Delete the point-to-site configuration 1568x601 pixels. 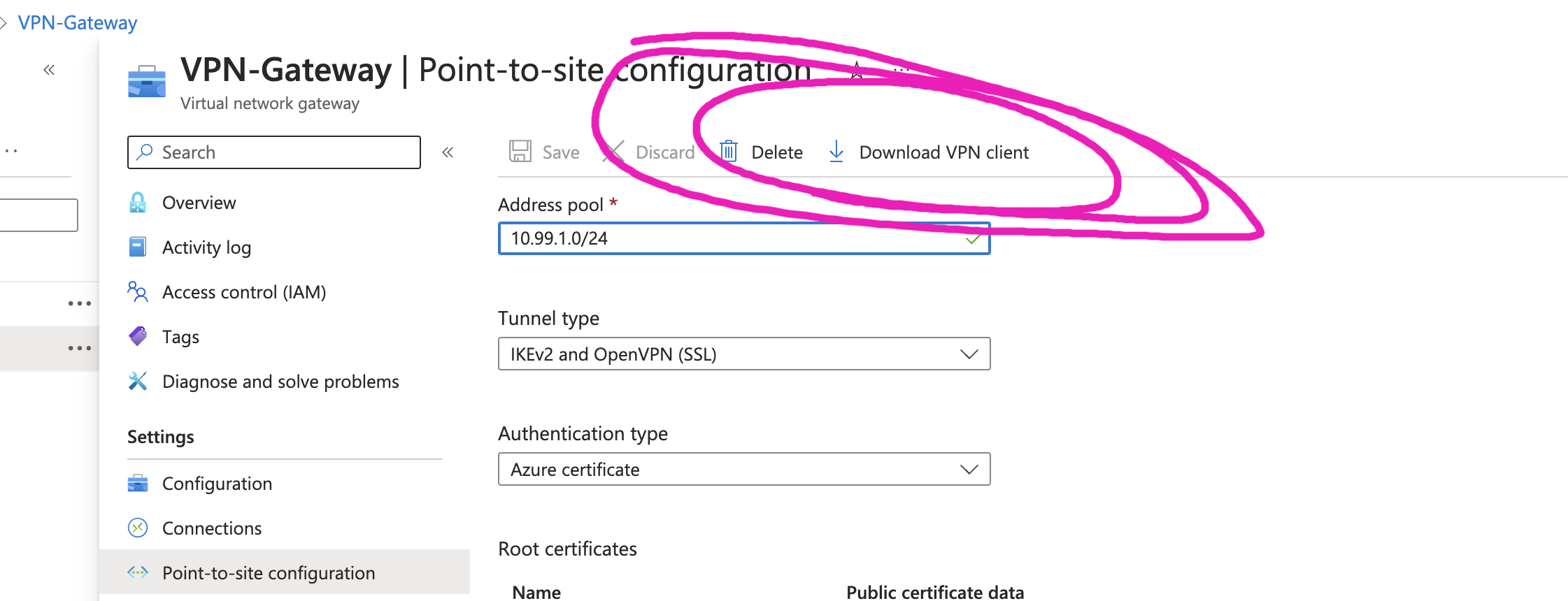click(x=761, y=152)
